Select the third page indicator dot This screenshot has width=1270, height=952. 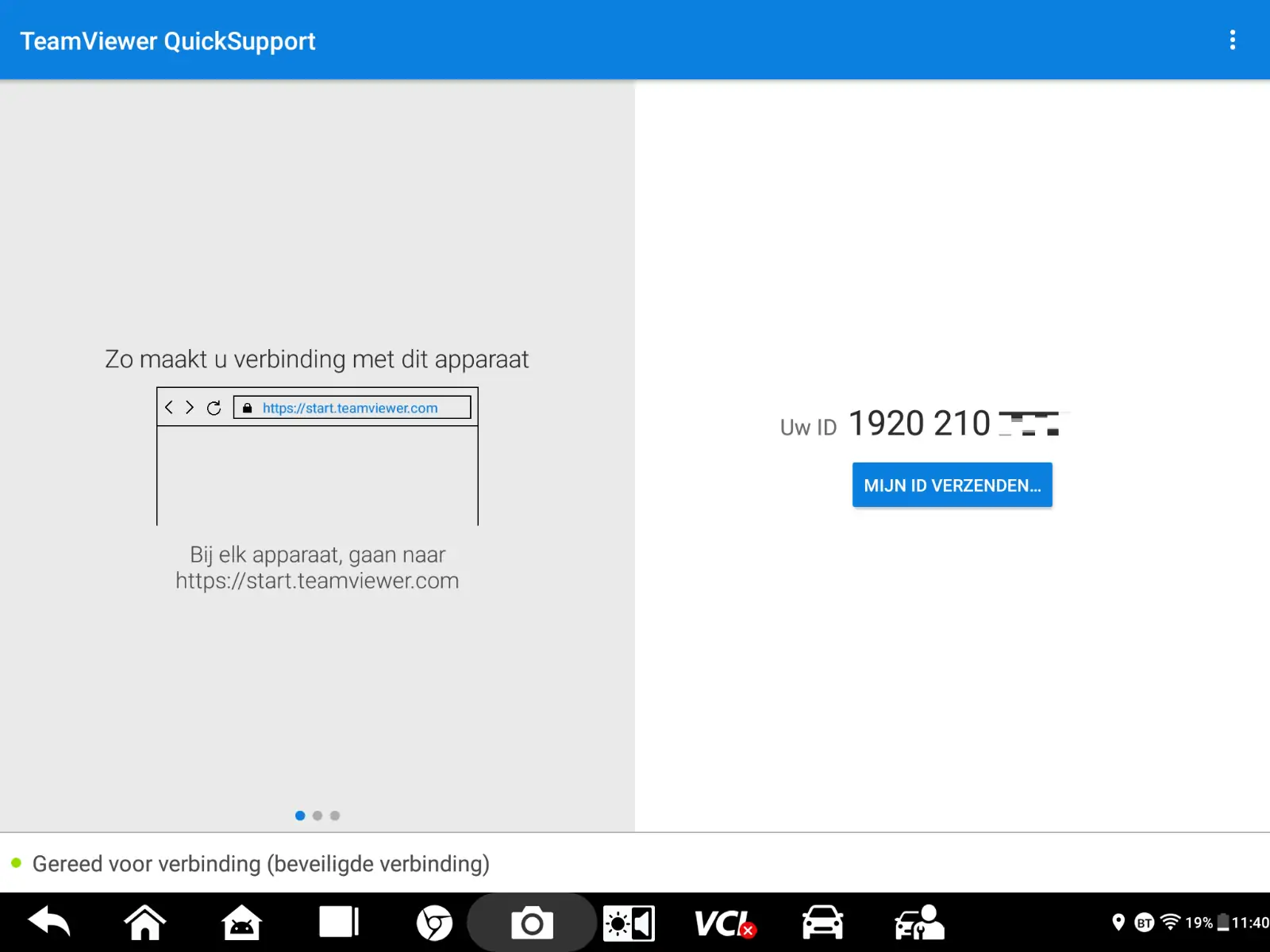click(x=335, y=816)
